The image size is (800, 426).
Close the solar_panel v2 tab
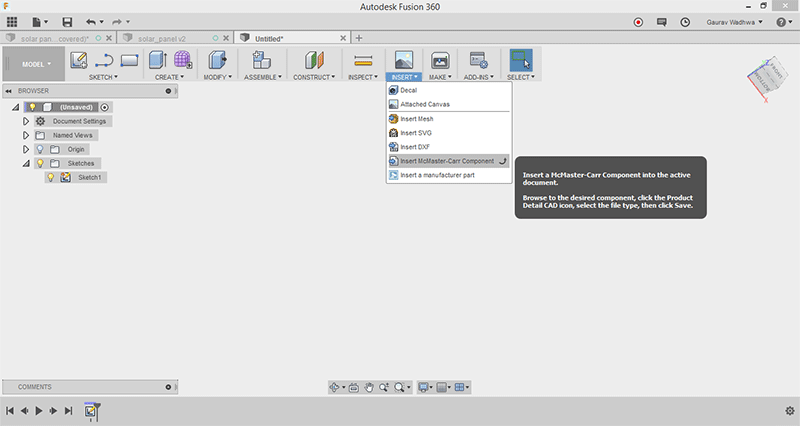[x=226, y=38]
